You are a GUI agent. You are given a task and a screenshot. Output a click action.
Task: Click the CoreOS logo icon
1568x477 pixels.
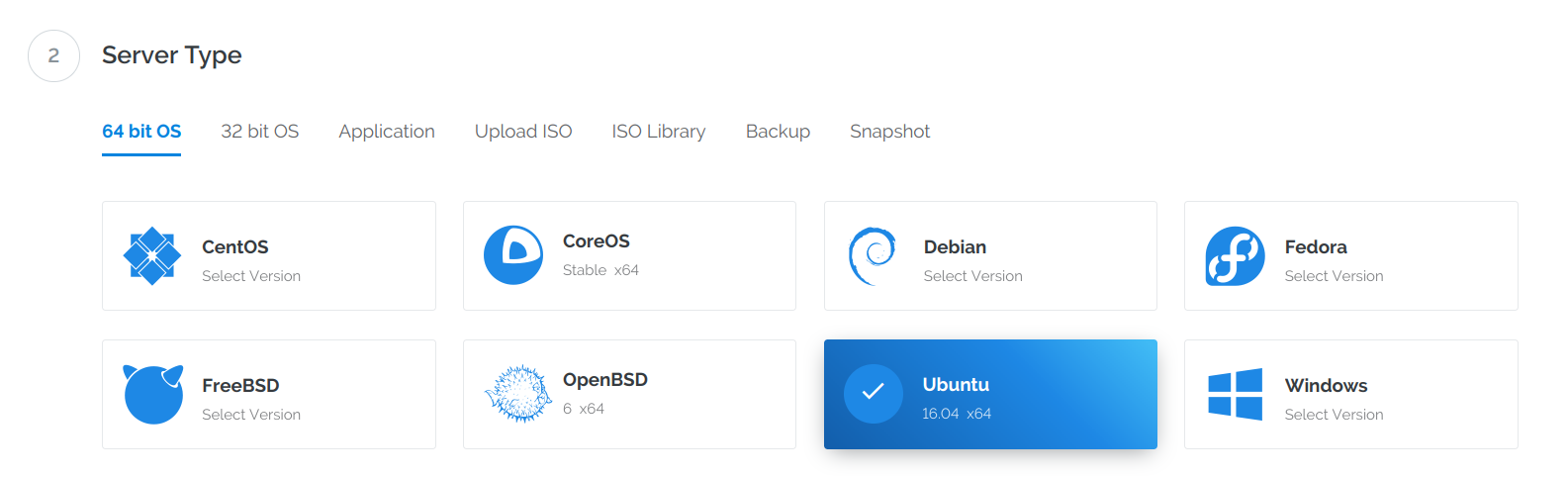[x=513, y=255]
